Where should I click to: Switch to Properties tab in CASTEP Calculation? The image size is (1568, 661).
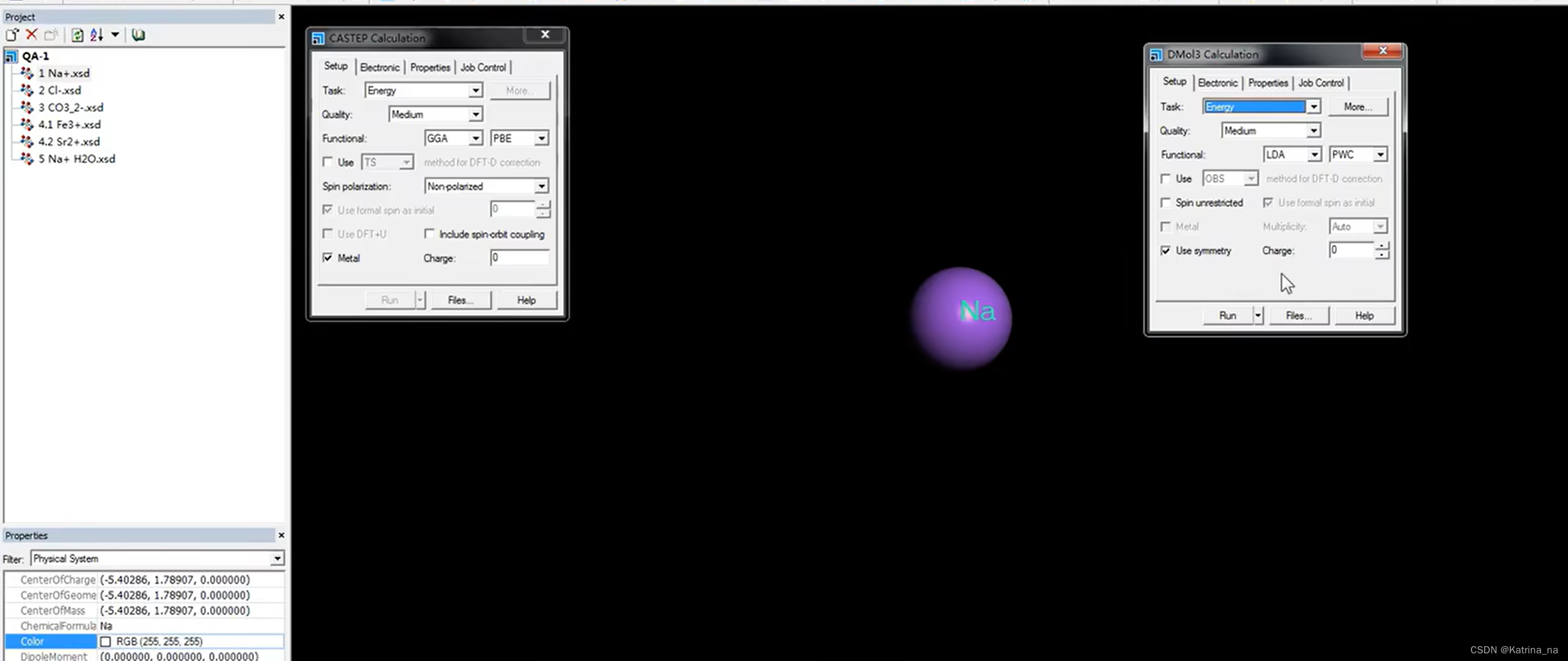click(430, 67)
